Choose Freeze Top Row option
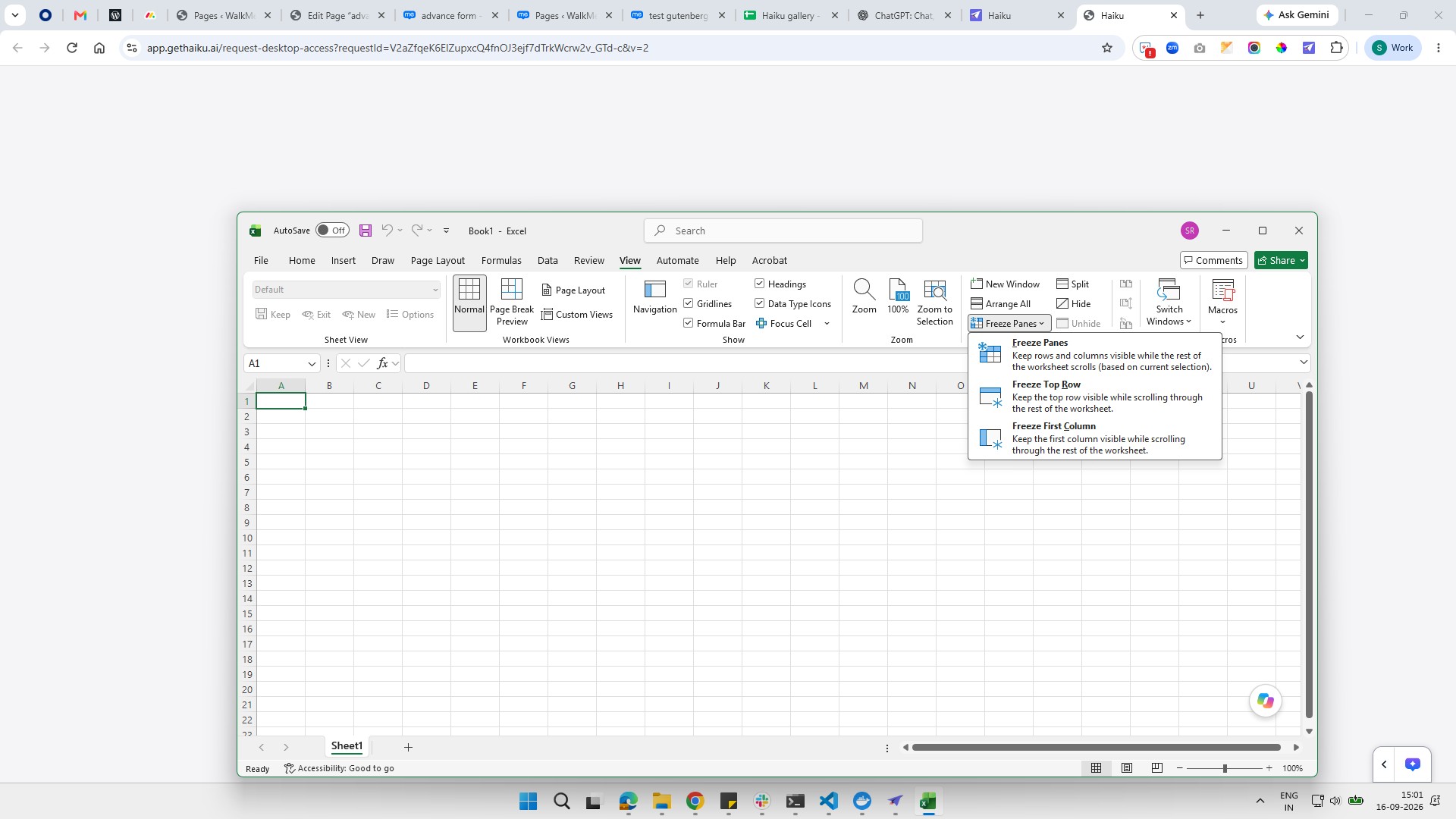The image size is (1456, 819). coord(1095,396)
